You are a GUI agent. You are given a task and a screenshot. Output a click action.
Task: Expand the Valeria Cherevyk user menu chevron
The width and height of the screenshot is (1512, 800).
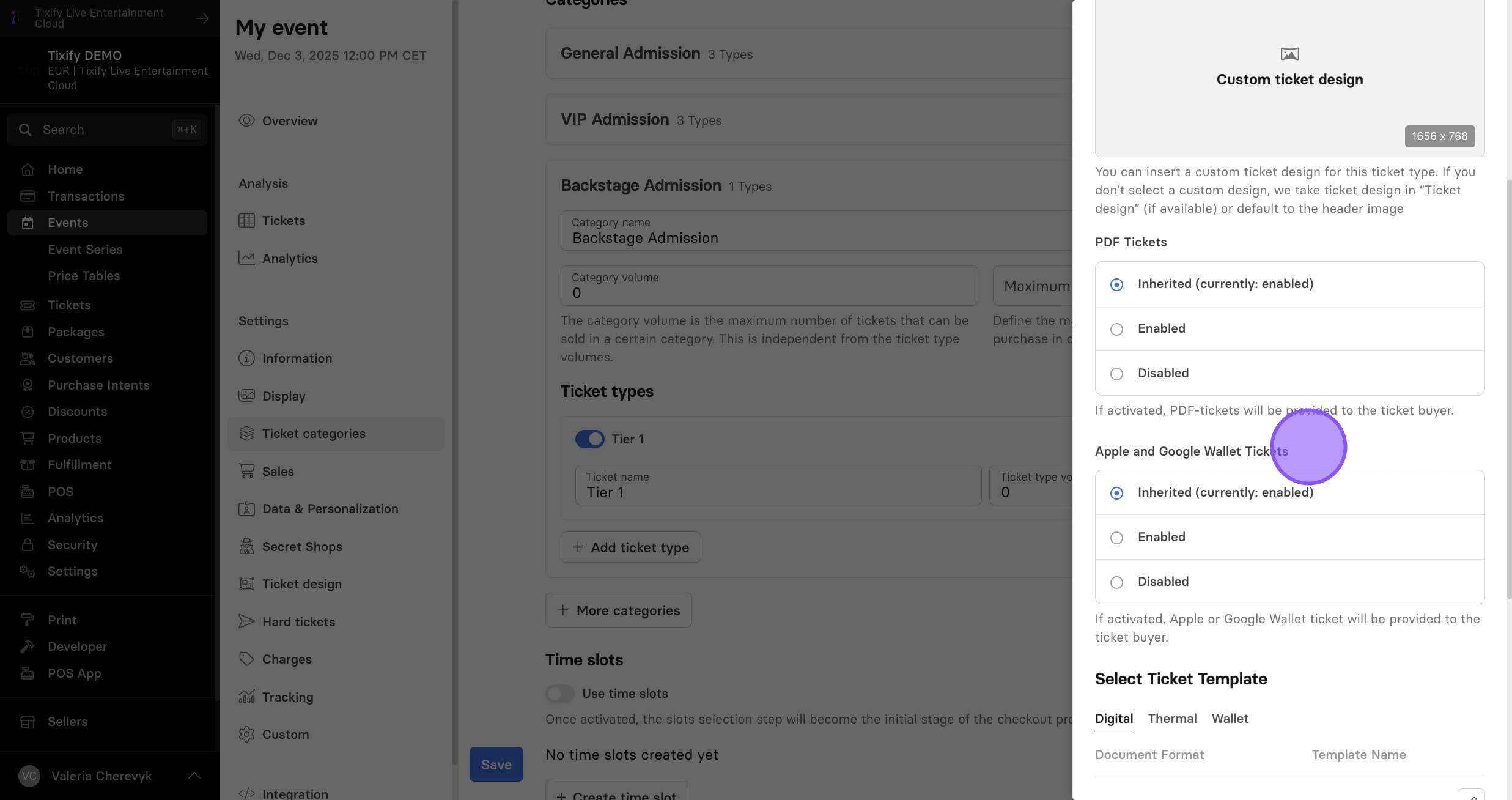click(x=194, y=776)
